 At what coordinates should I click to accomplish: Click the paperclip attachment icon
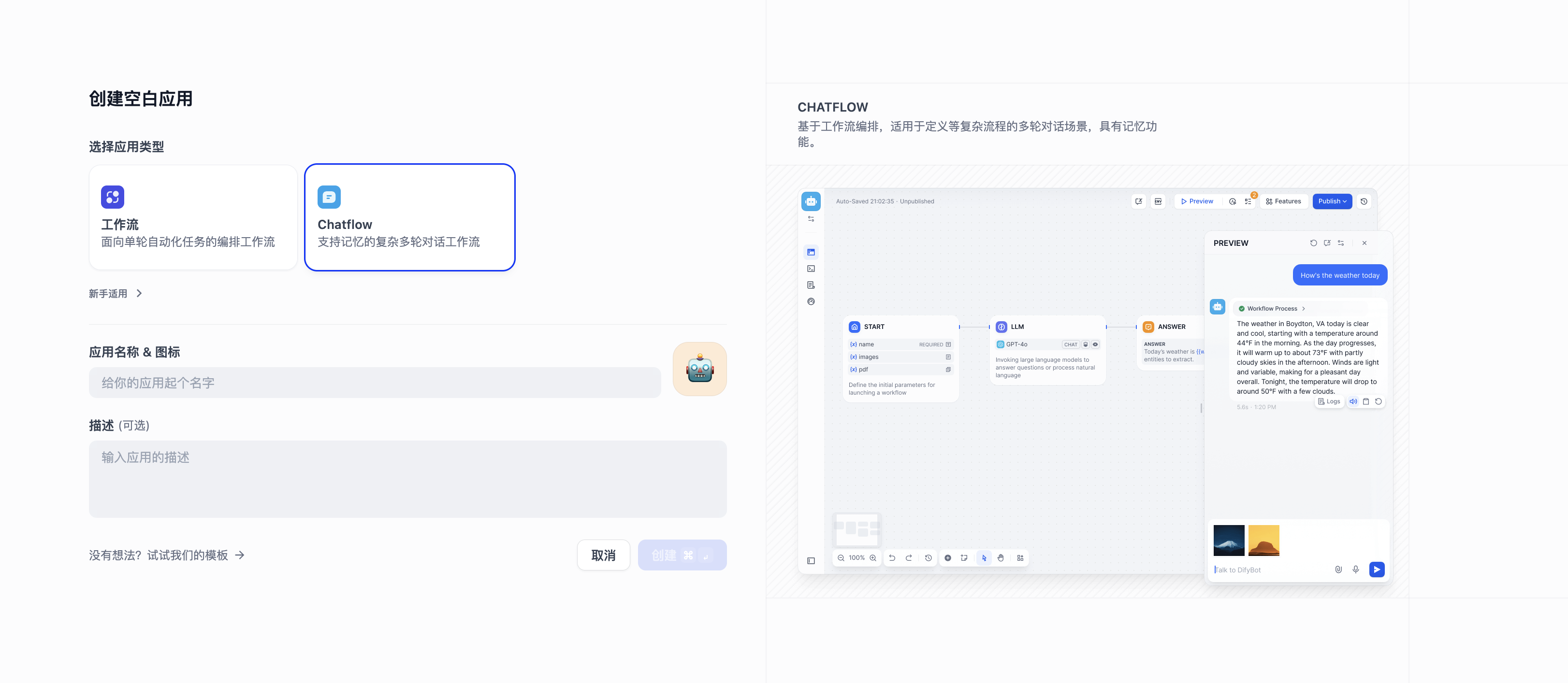tap(1338, 570)
